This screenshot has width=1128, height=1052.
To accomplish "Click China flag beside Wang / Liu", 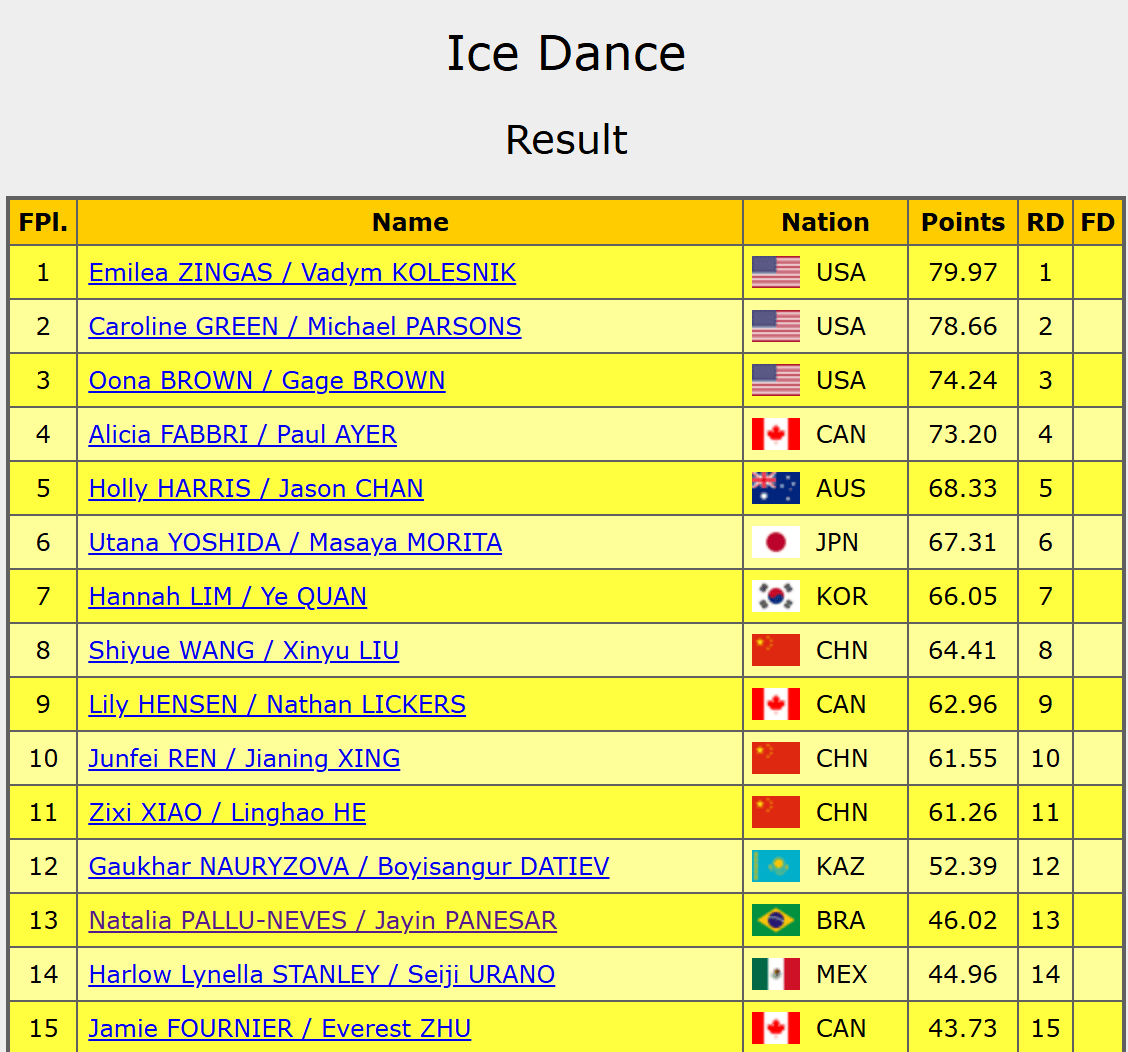I will click(776, 650).
